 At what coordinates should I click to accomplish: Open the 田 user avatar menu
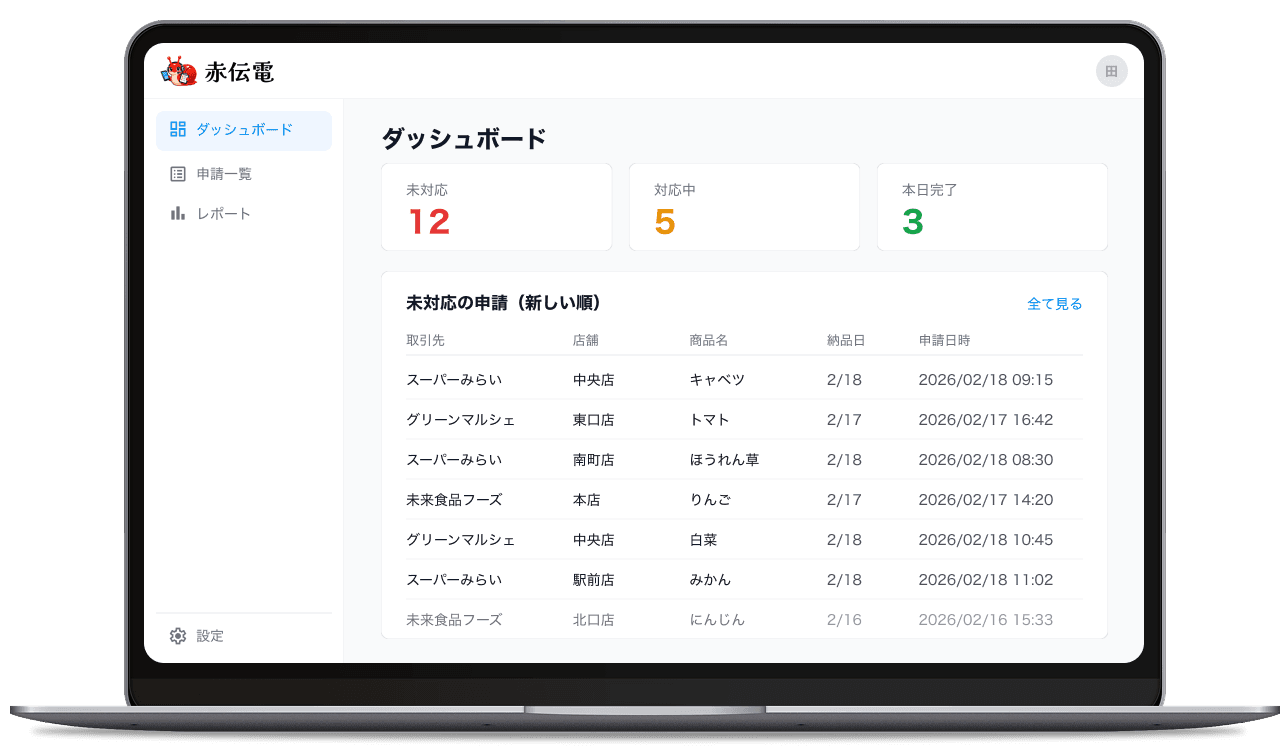click(x=1111, y=71)
